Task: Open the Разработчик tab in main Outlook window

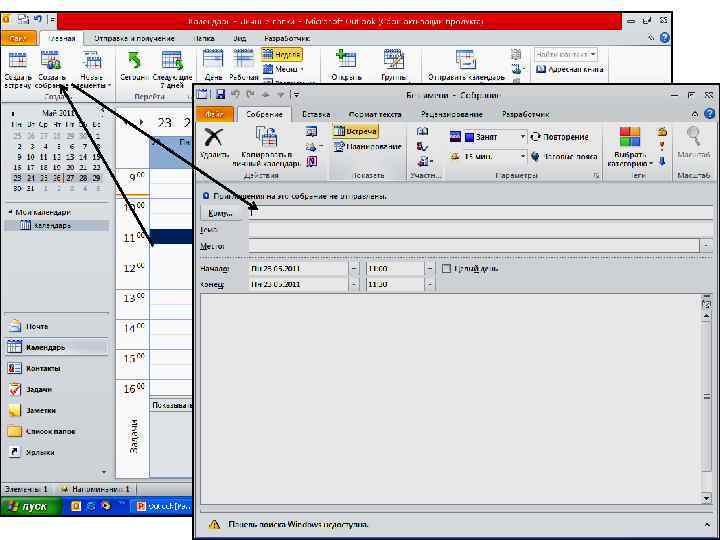Action: click(287, 39)
